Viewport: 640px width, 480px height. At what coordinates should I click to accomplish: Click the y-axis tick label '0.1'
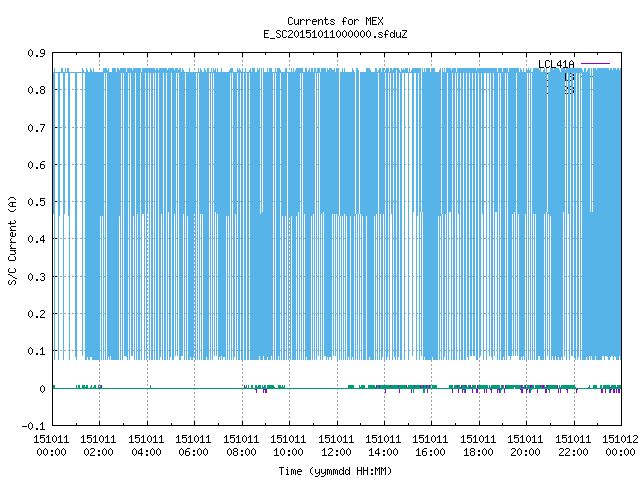(36, 351)
